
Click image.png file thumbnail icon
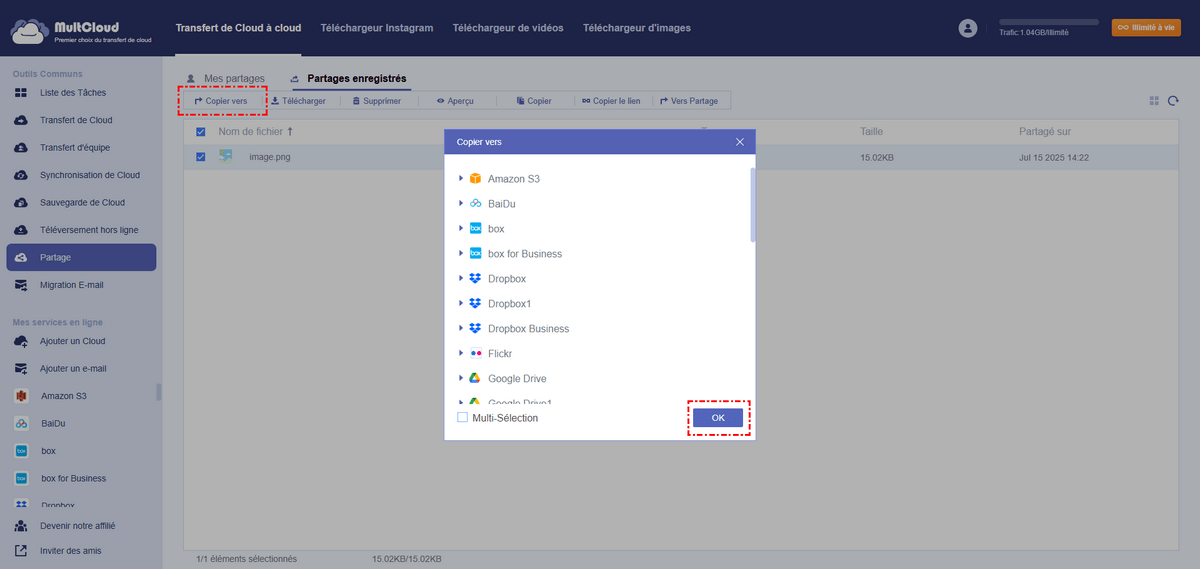coord(226,156)
